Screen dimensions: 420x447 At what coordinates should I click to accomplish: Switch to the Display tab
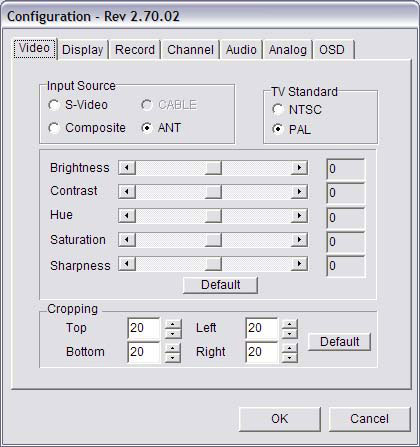click(x=83, y=50)
